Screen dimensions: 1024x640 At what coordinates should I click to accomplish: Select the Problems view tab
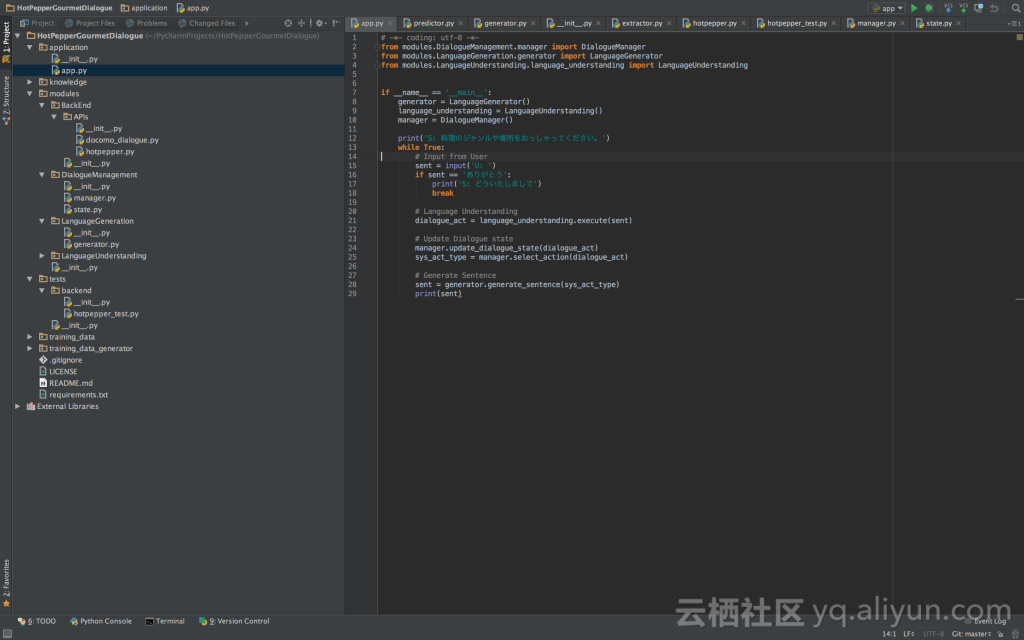tap(146, 23)
